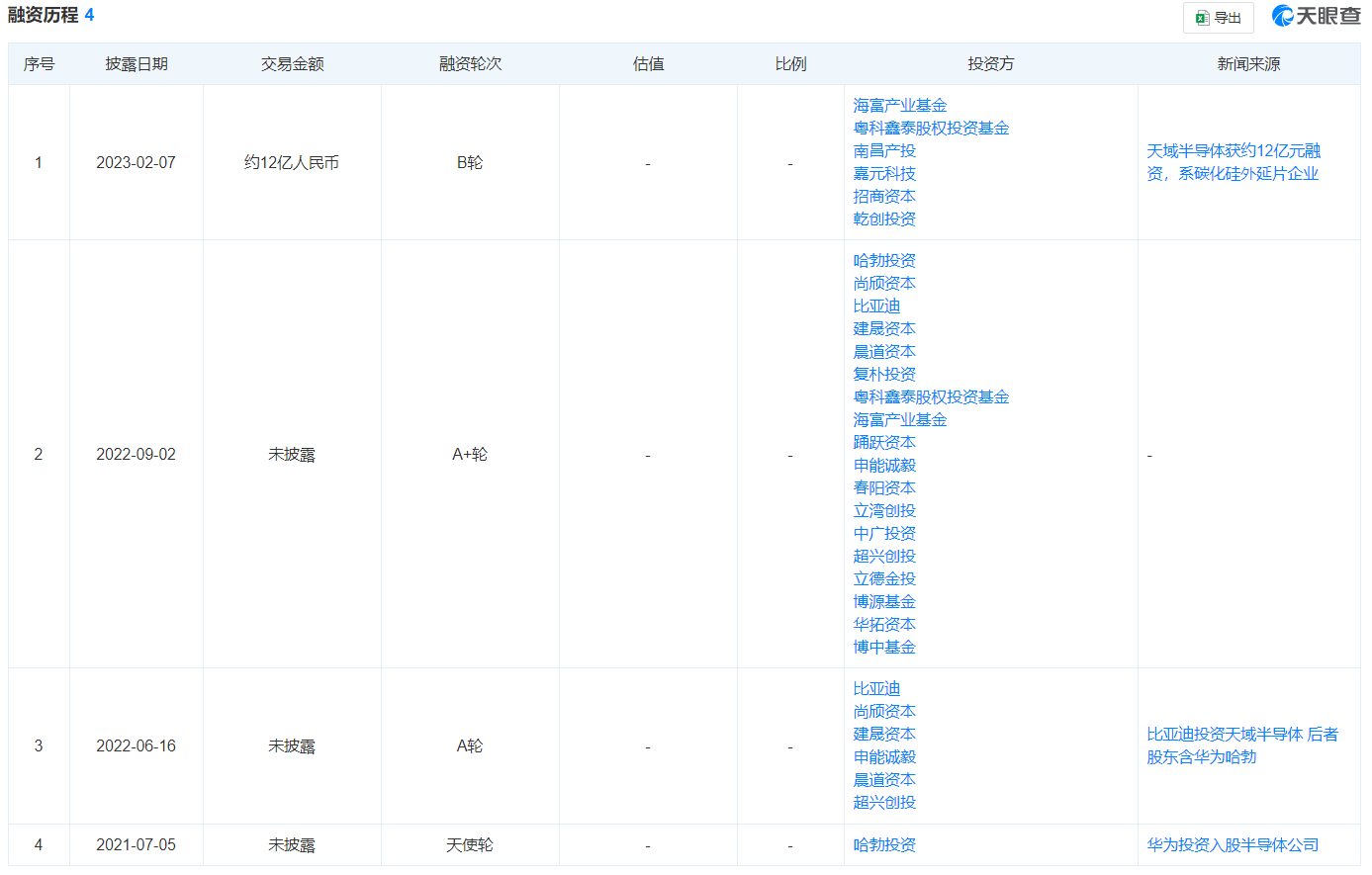
Task: Open investor 中广投资
Action: point(884,534)
